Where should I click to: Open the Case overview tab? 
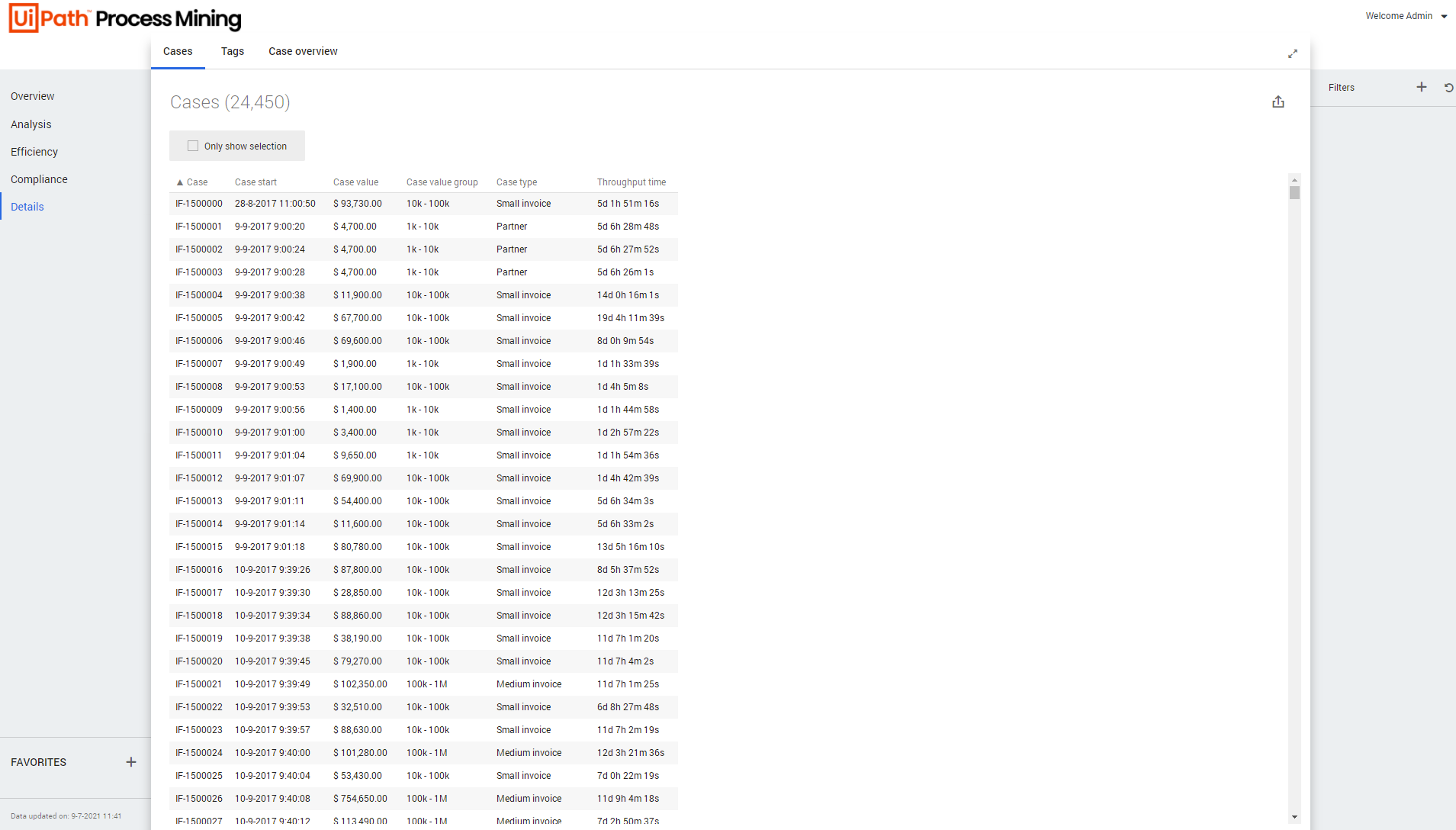coord(303,51)
